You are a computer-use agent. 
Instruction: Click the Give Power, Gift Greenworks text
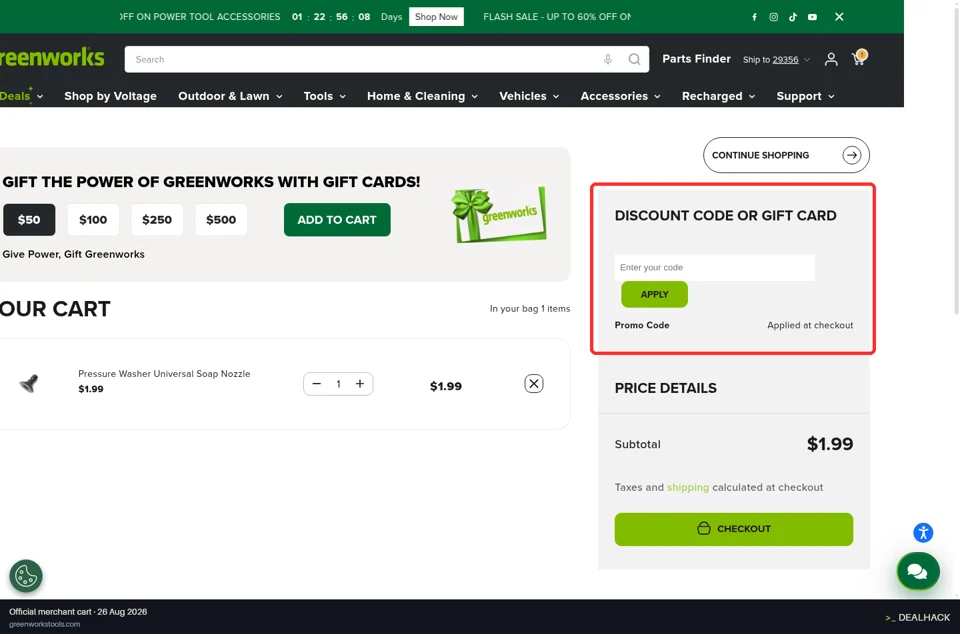tap(73, 254)
